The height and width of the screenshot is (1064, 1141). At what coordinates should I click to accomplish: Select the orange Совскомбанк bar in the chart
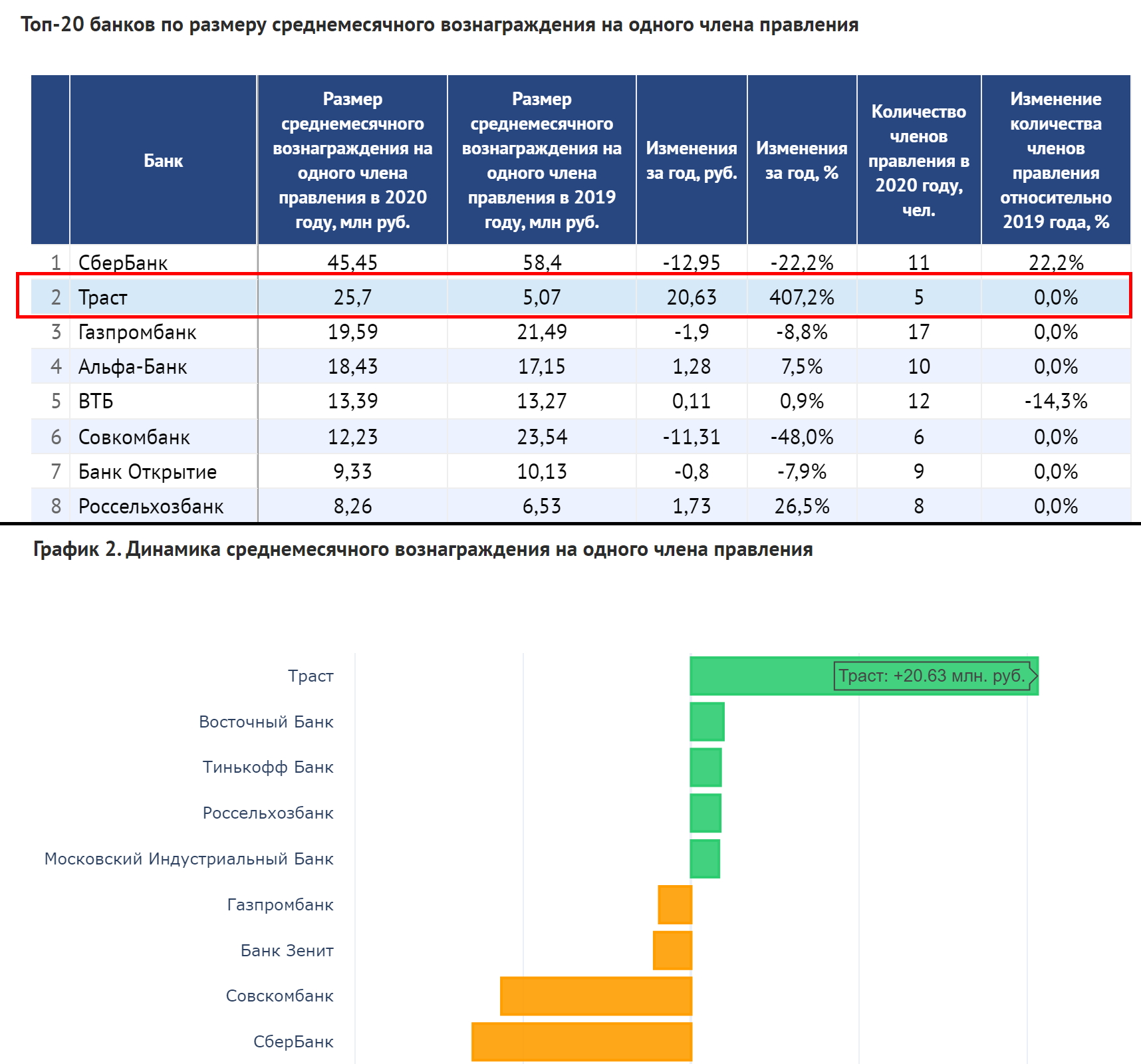596,996
